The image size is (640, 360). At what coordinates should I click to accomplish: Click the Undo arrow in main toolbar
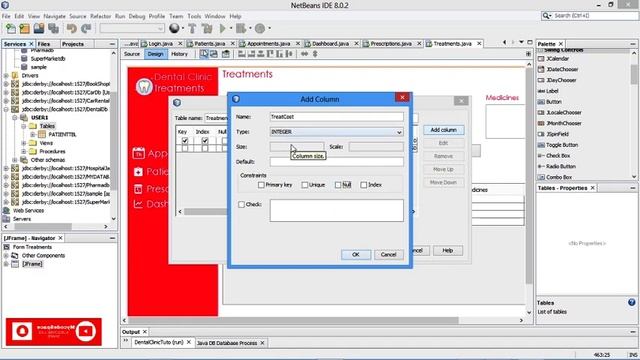point(71,29)
